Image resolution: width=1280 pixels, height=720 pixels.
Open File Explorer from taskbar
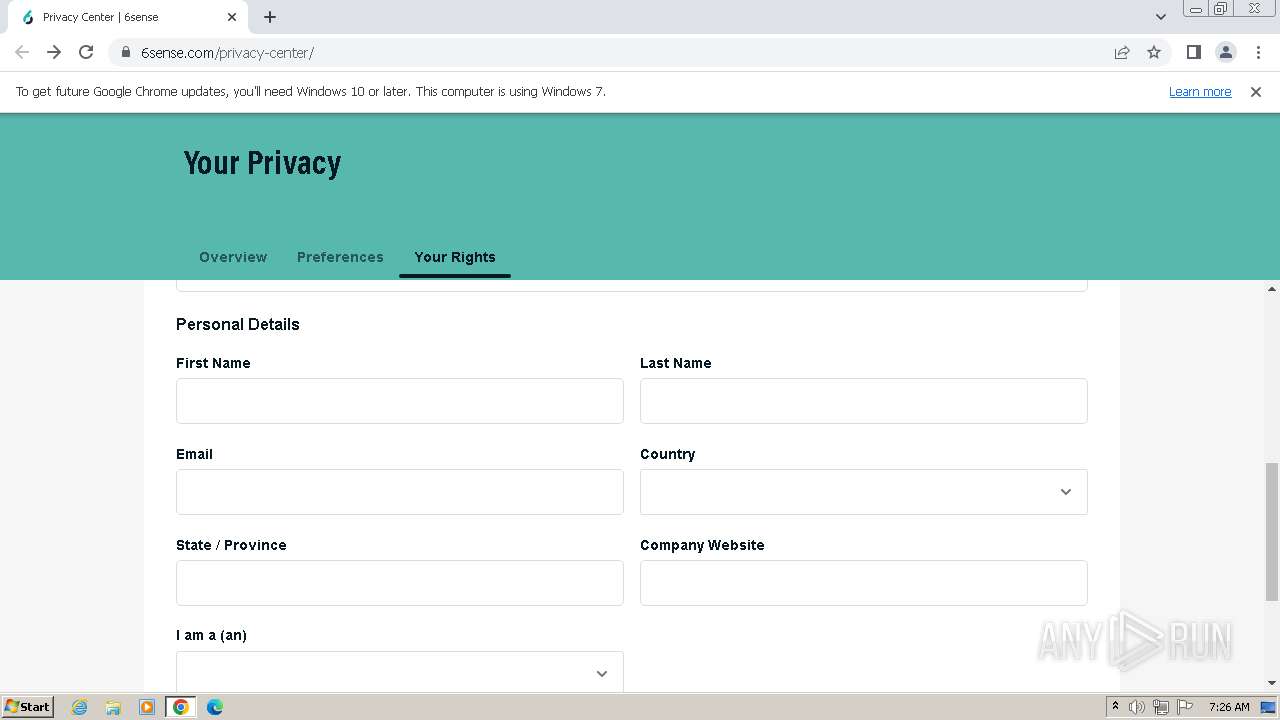pyautogui.click(x=113, y=707)
